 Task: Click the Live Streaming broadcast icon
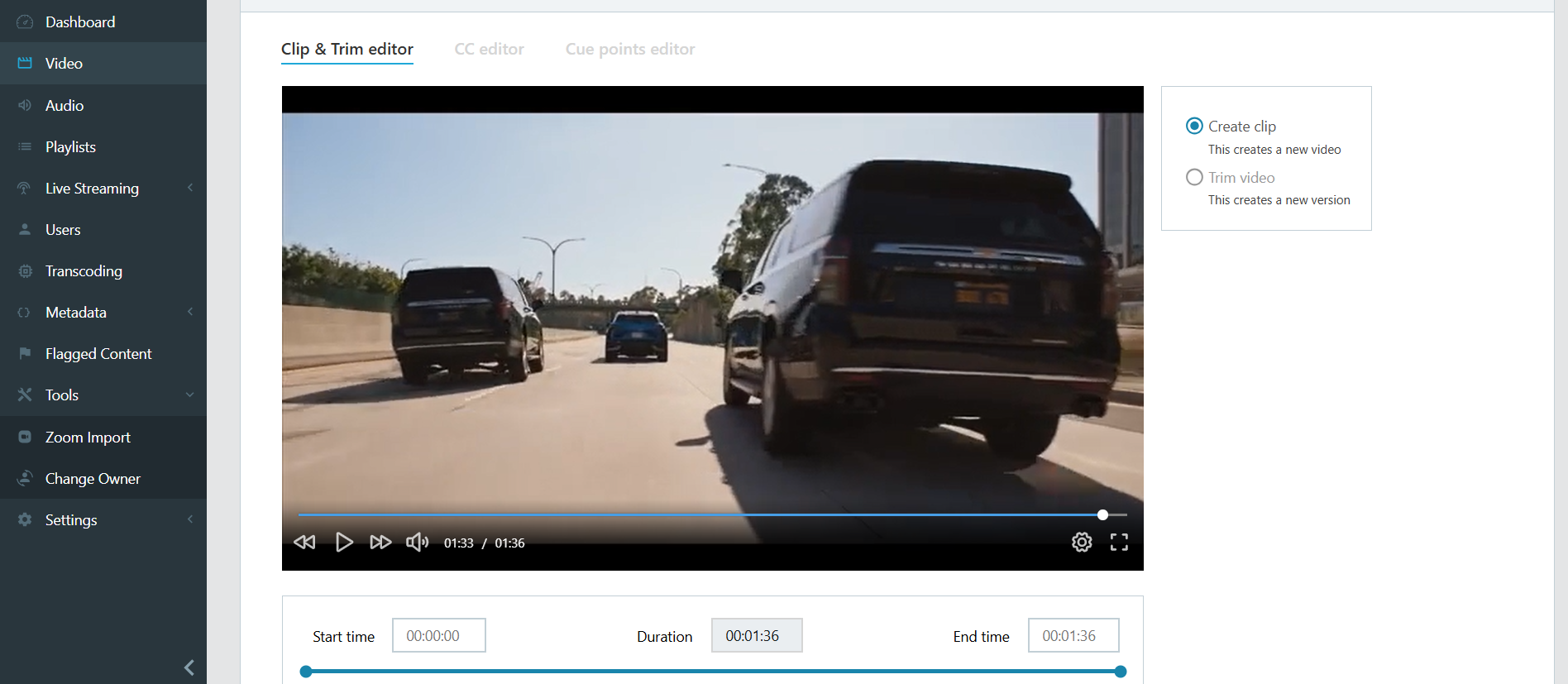click(x=25, y=188)
